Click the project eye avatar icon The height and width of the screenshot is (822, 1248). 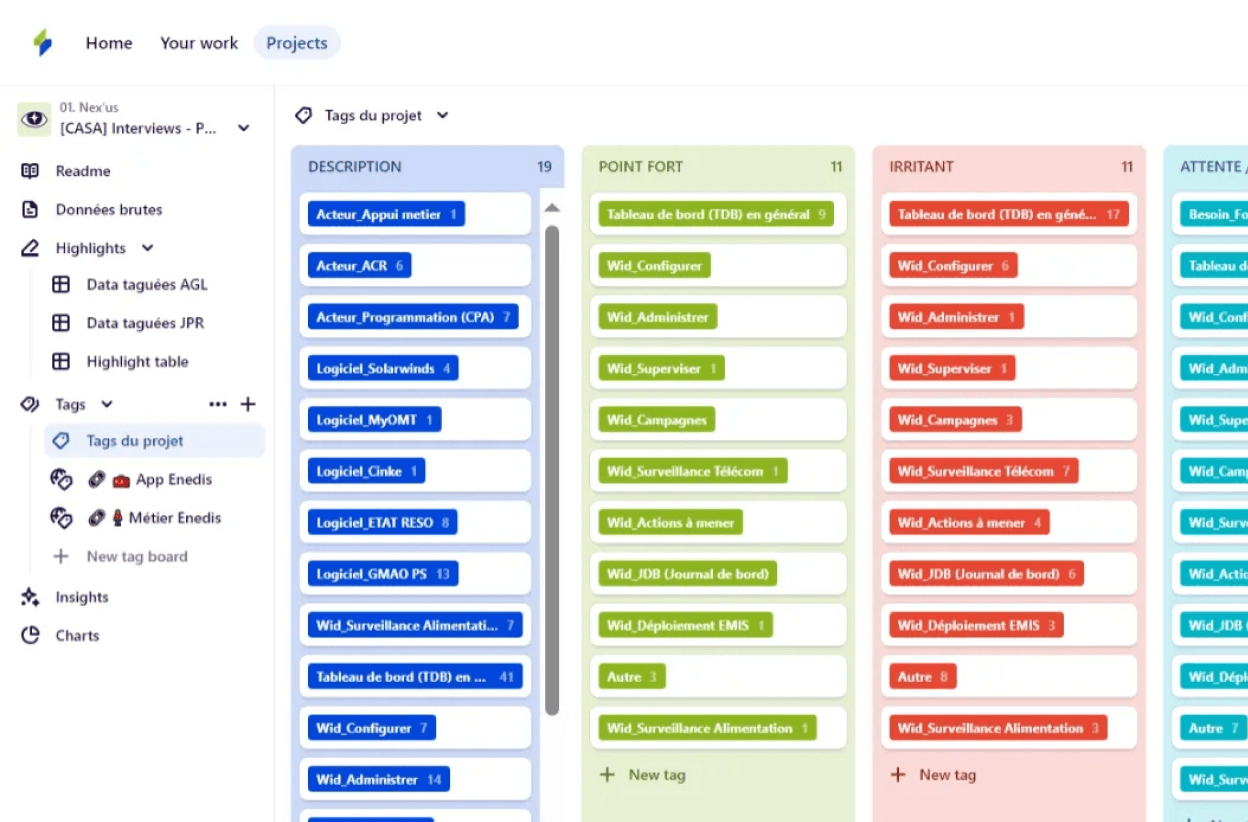coord(35,119)
